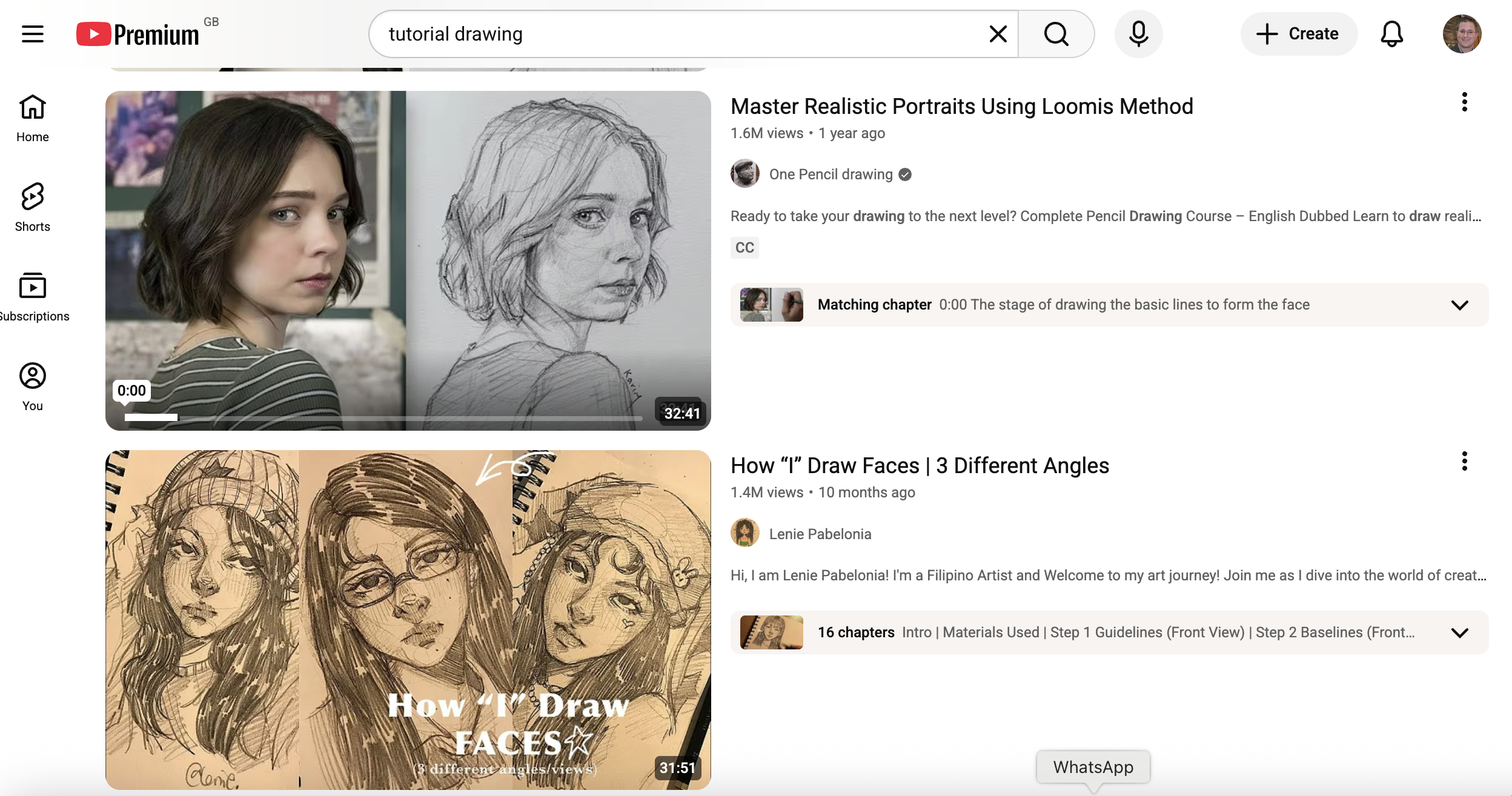
Task: Open options menu for the Draw Faces video
Action: coord(1465,461)
